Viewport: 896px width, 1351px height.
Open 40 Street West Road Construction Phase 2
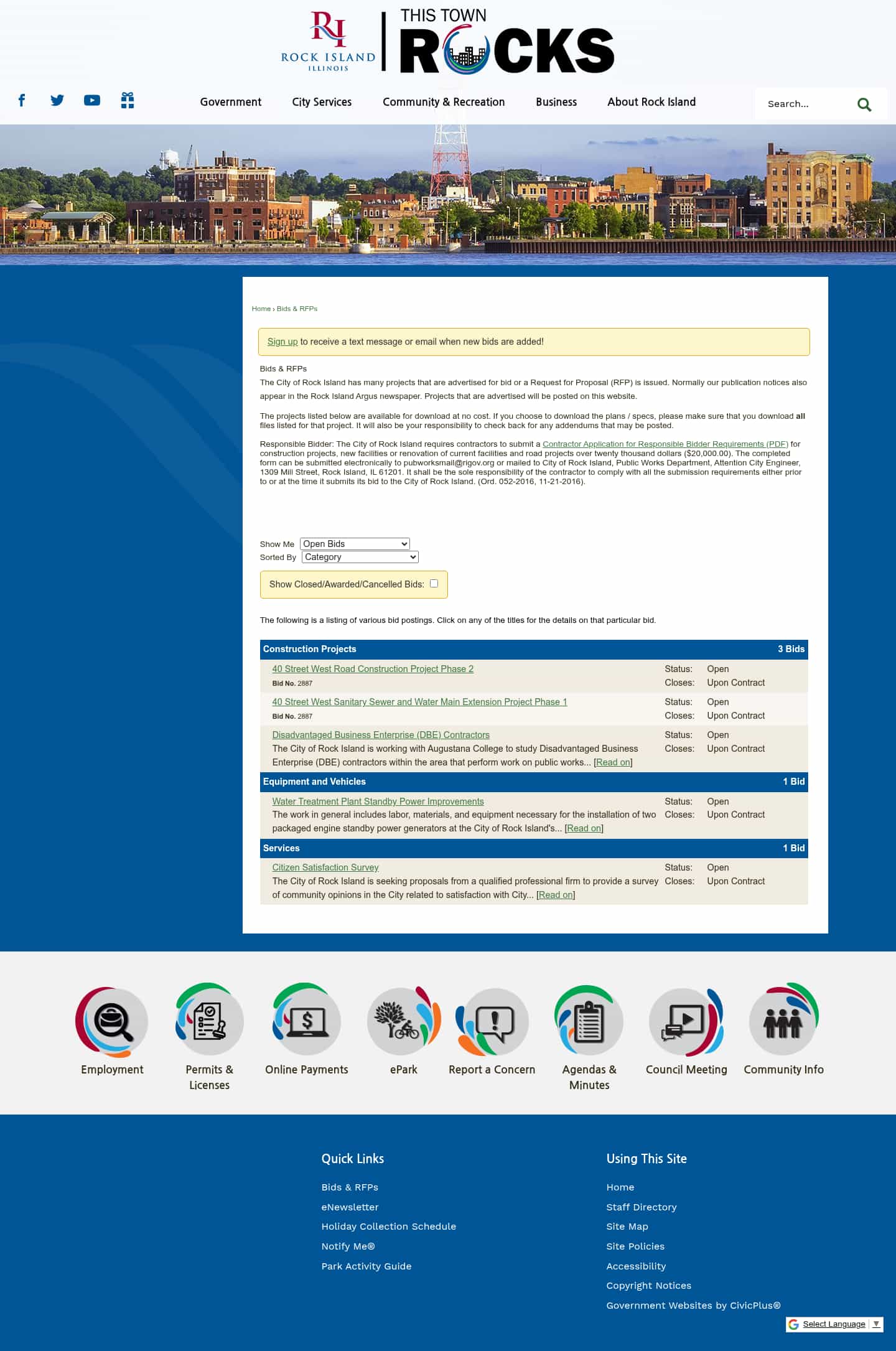point(373,669)
